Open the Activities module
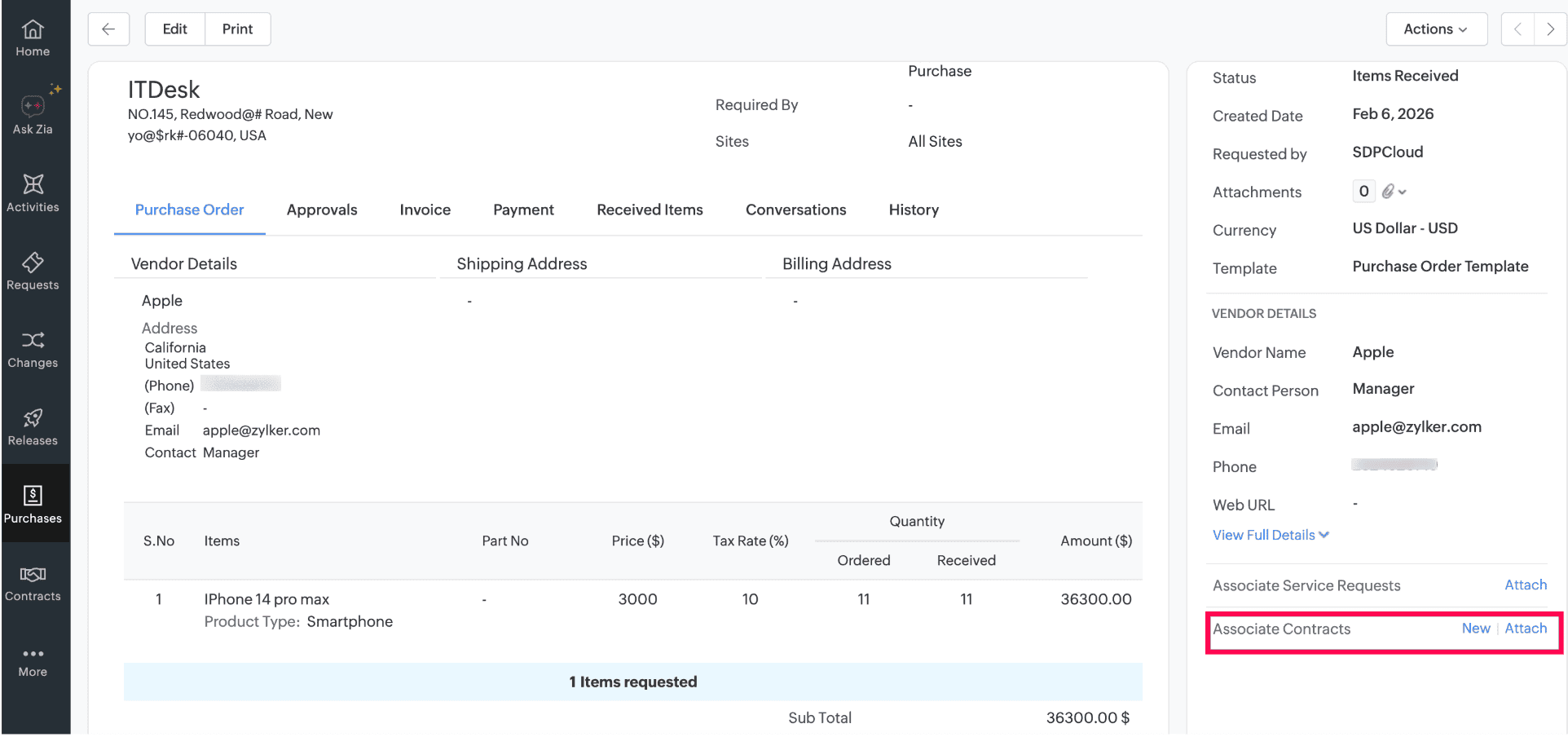The width and height of the screenshot is (1568, 737). pyautogui.click(x=33, y=193)
